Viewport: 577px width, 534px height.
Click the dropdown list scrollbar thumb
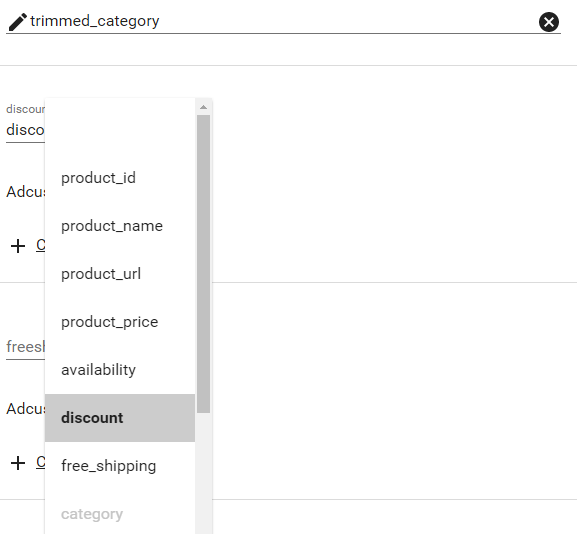click(203, 264)
